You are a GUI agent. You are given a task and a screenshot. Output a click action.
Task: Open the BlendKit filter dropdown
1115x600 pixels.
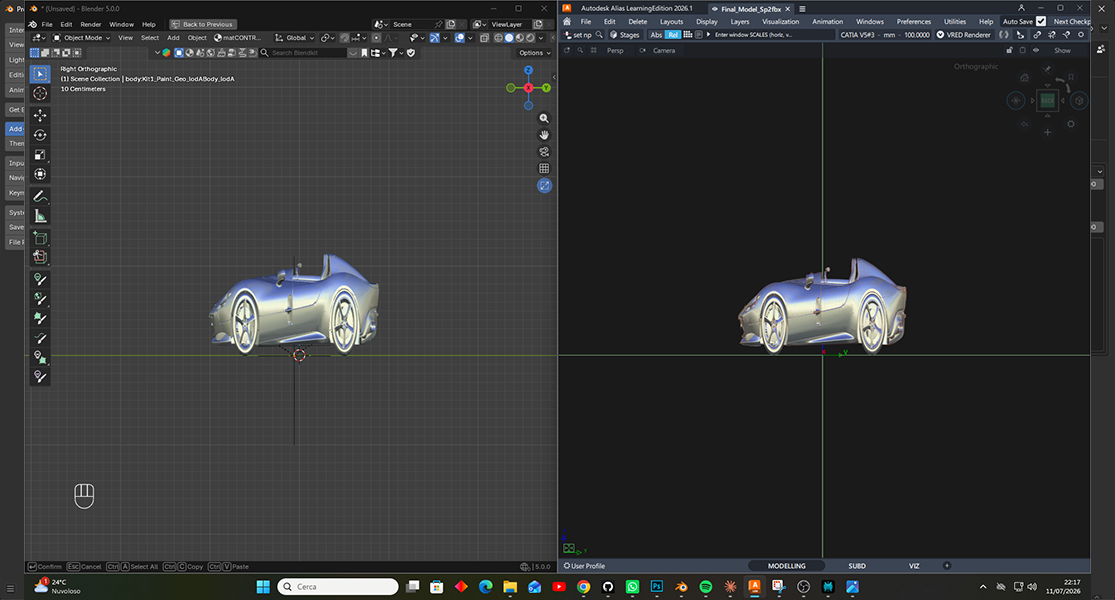pos(395,53)
